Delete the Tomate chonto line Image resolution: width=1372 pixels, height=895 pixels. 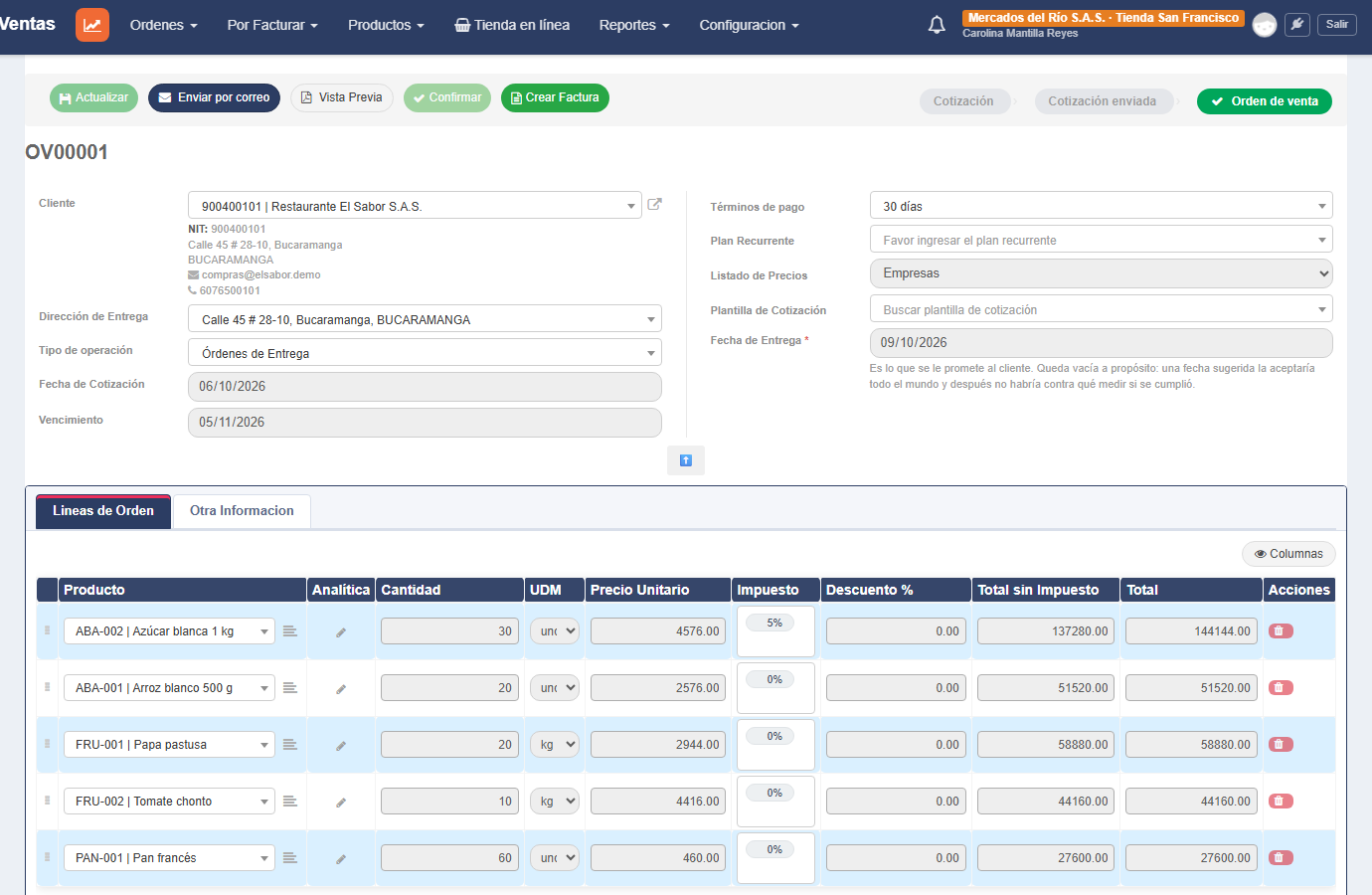(1281, 802)
